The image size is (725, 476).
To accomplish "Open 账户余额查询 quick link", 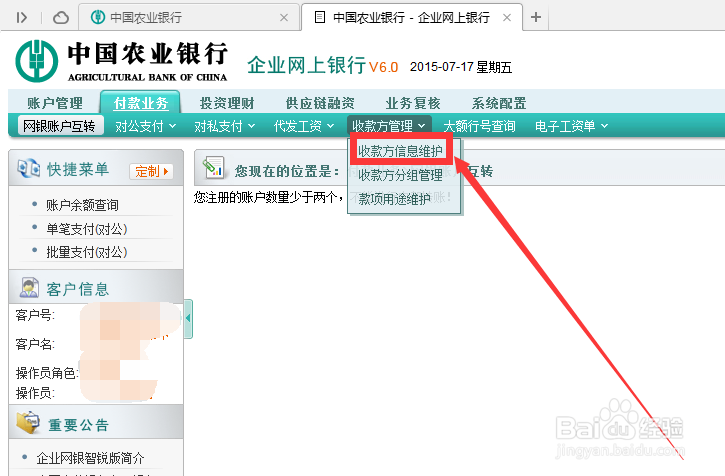I will tap(82, 204).
